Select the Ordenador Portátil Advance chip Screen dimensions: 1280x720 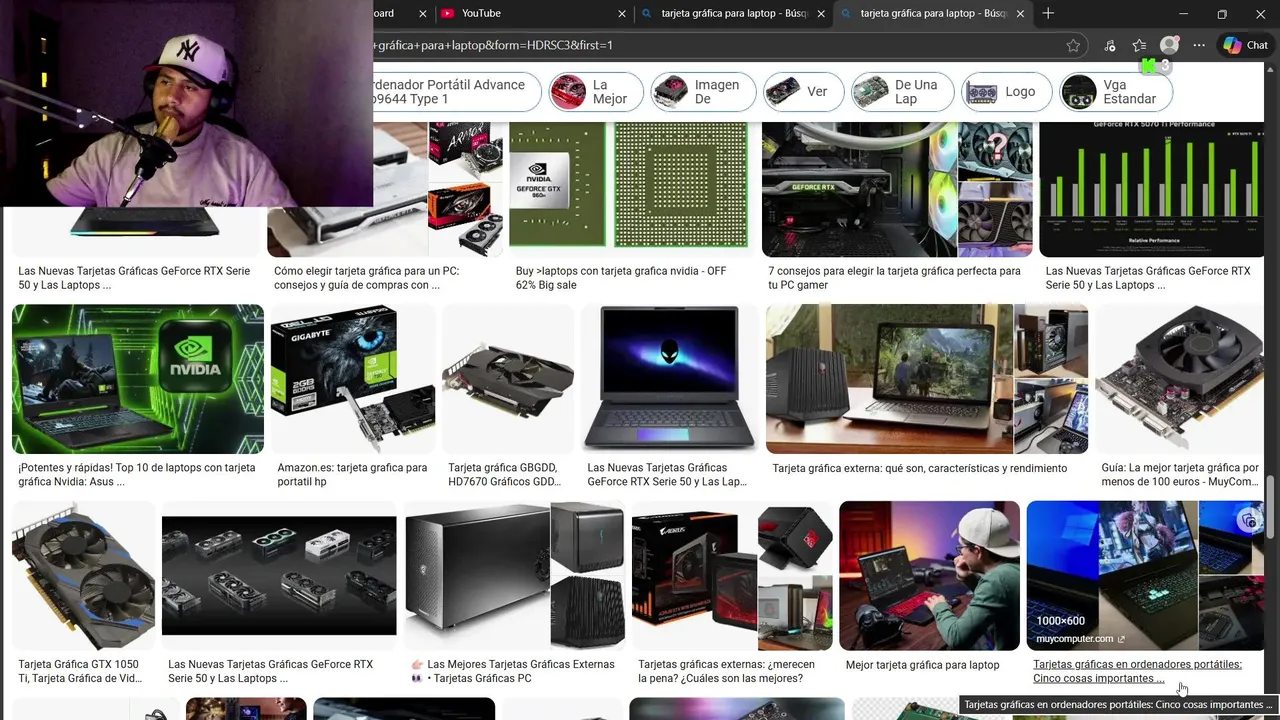457,92
